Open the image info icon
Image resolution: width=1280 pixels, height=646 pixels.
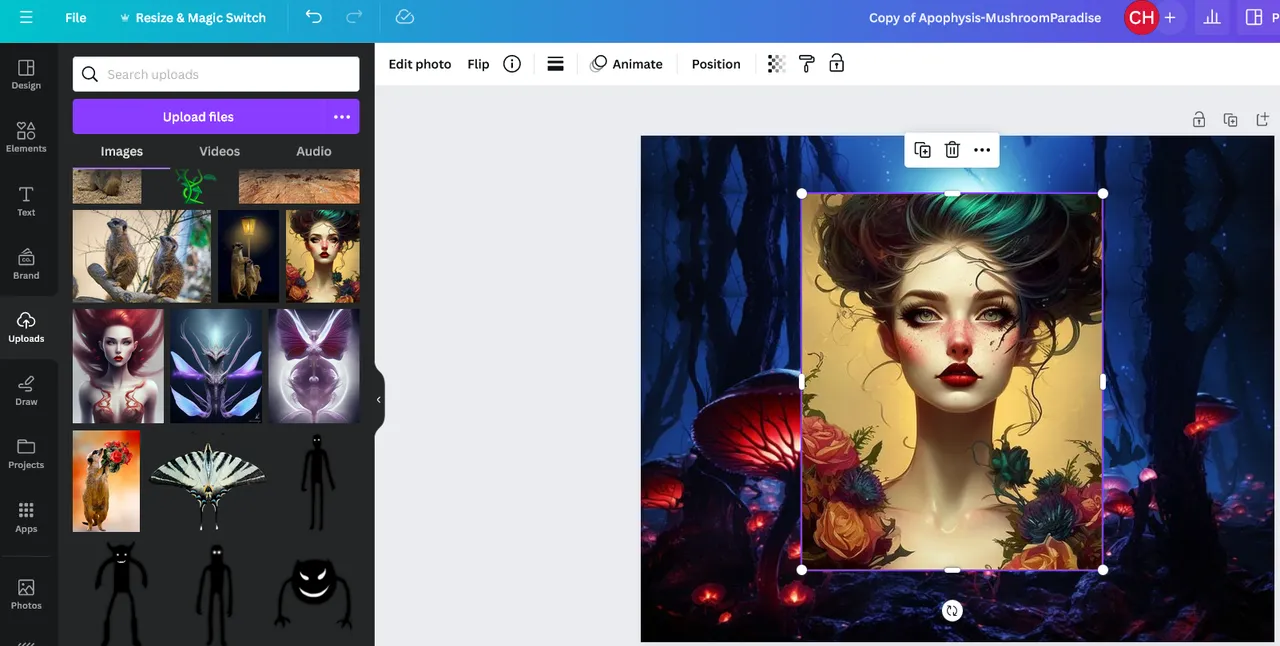tap(512, 64)
